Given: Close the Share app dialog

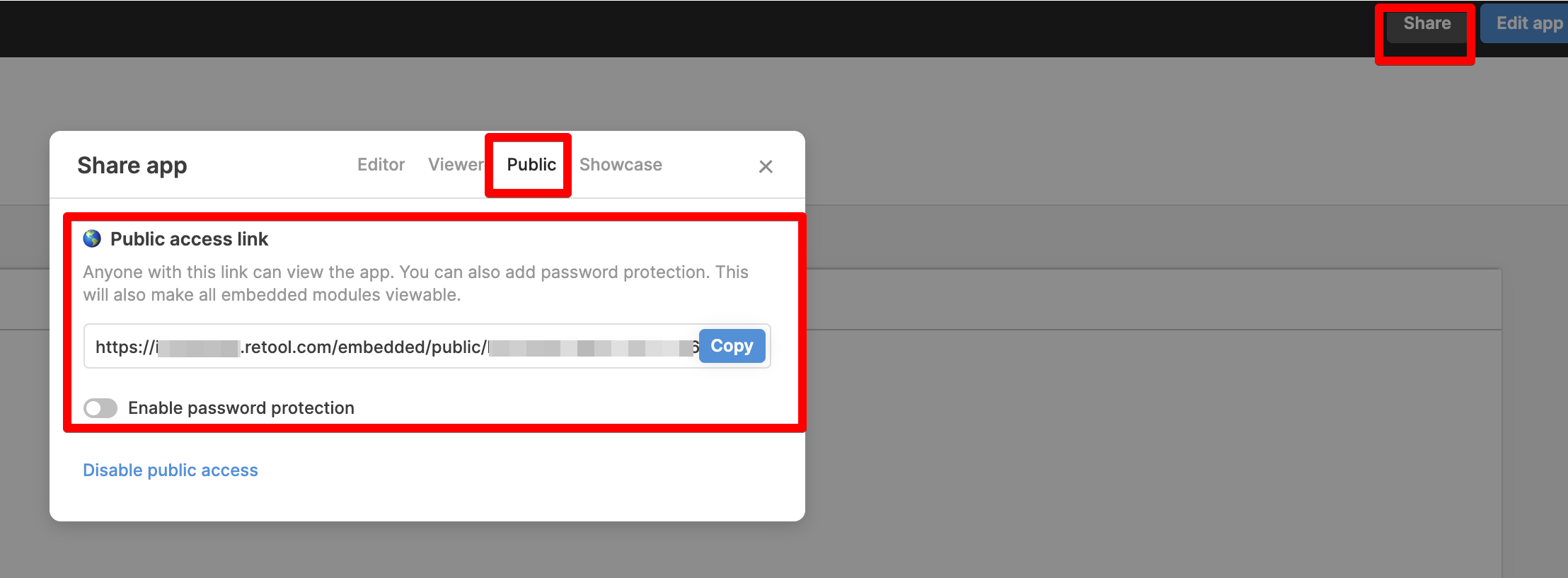Looking at the screenshot, I should [x=766, y=166].
